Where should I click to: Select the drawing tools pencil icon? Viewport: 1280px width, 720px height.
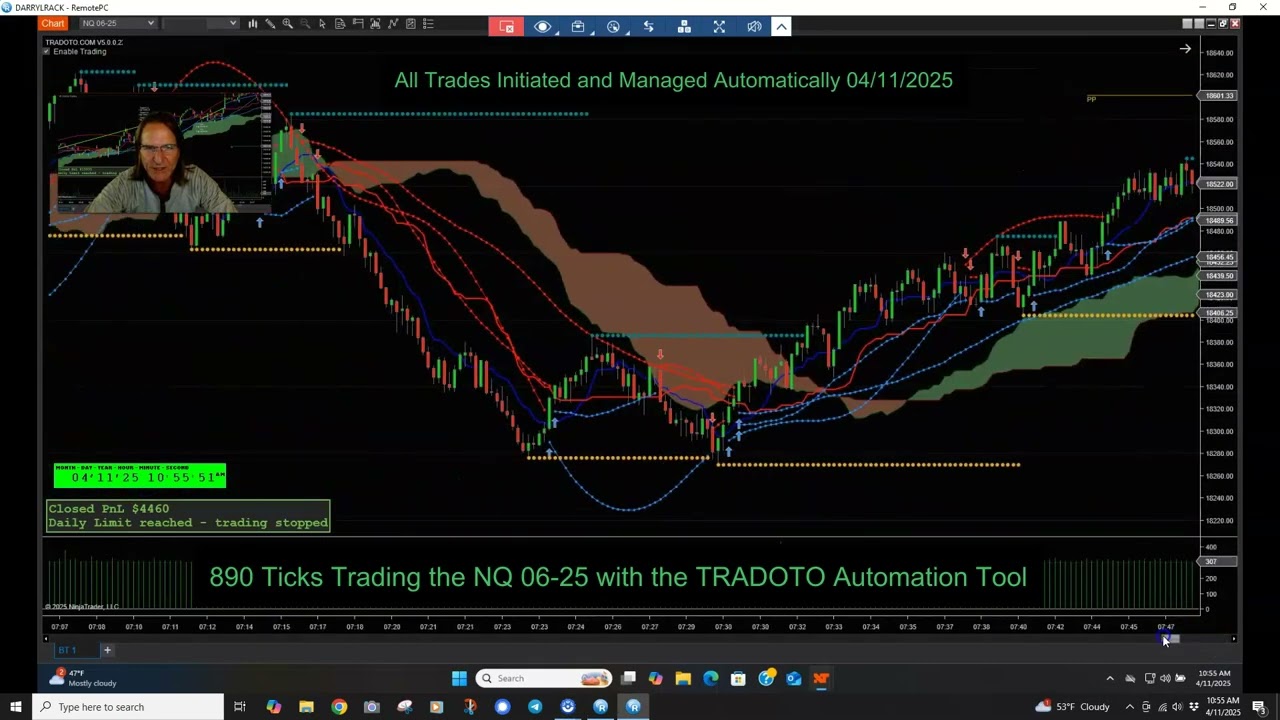[270, 23]
